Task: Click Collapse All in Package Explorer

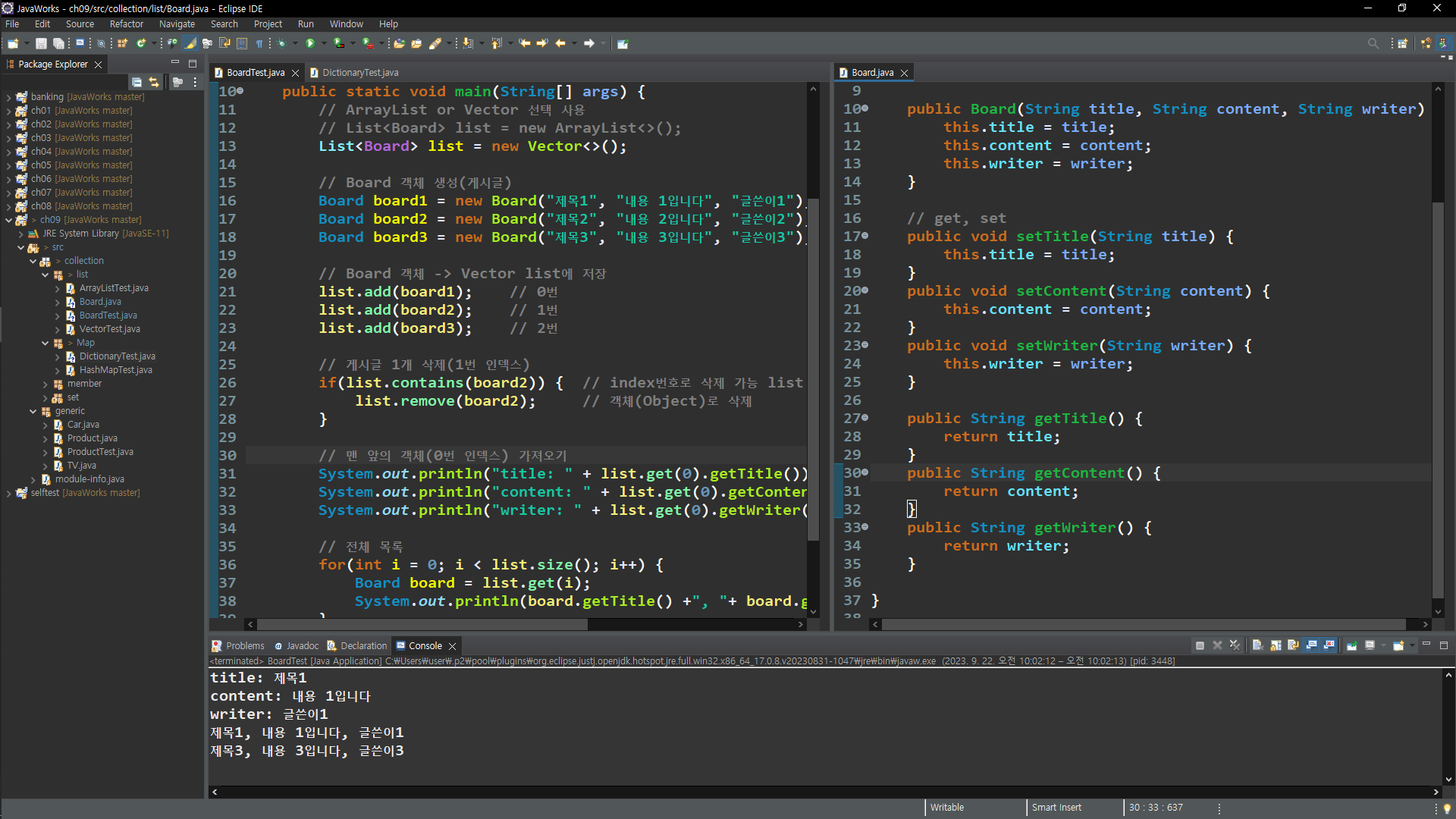Action: [x=136, y=82]
